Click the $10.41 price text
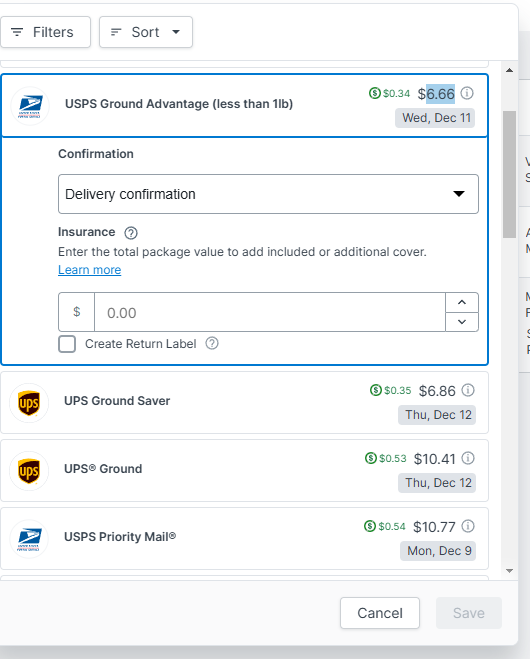 [x=435, y=459]
